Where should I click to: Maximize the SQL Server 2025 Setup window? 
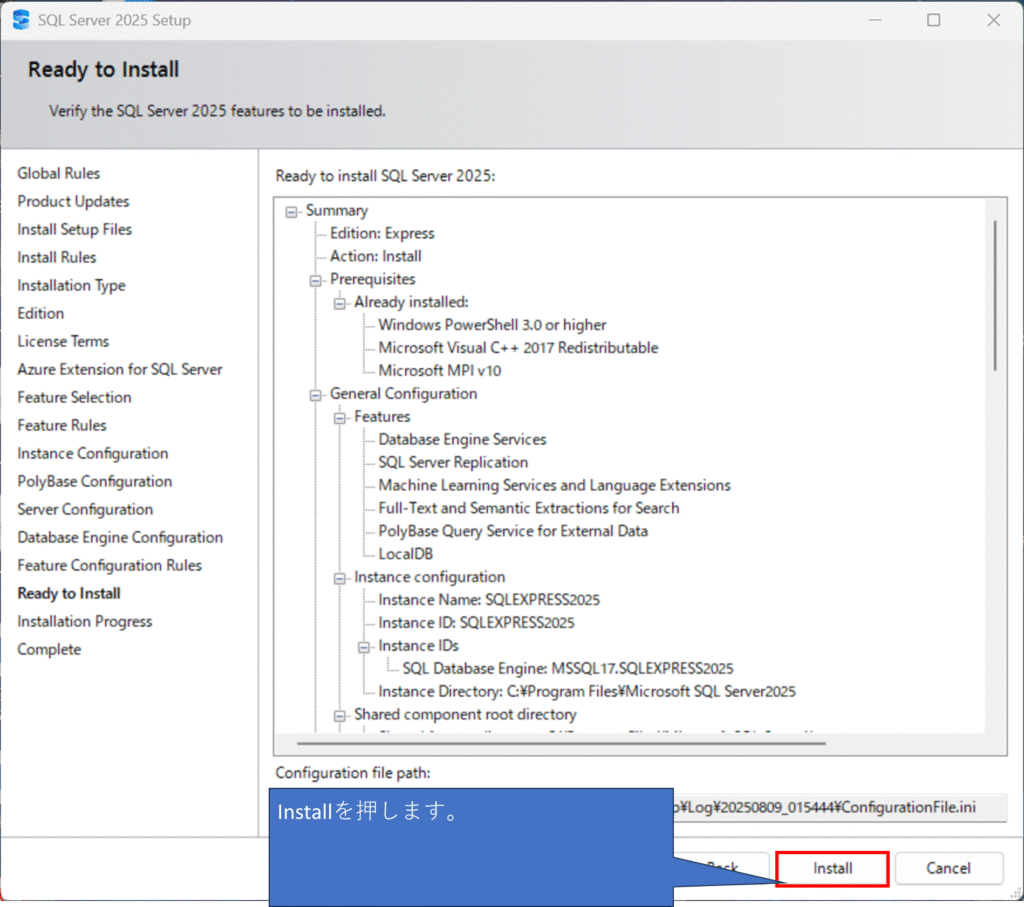pos(934,20)
